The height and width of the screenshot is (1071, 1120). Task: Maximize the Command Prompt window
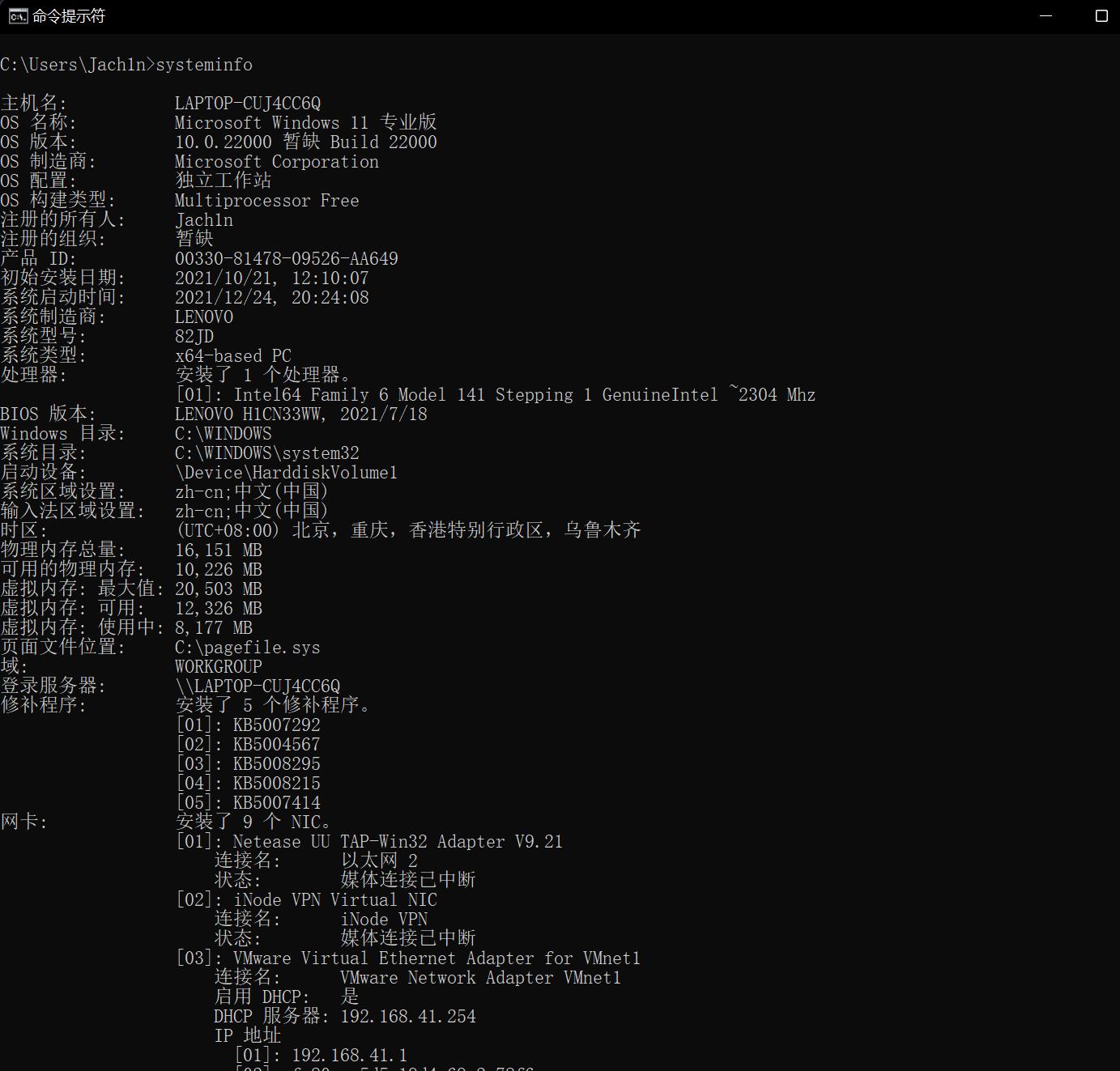point(1101,16)
